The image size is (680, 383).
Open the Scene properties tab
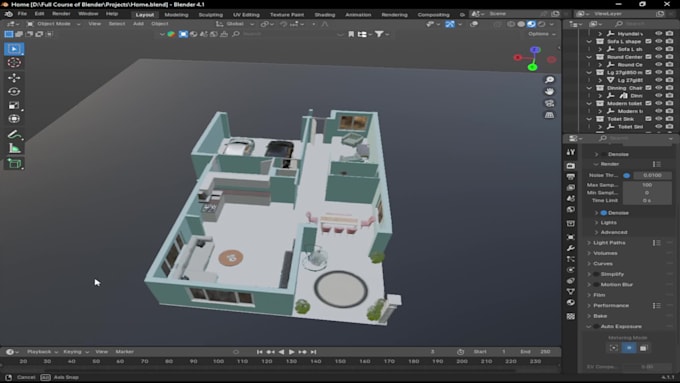coord(571,198)
